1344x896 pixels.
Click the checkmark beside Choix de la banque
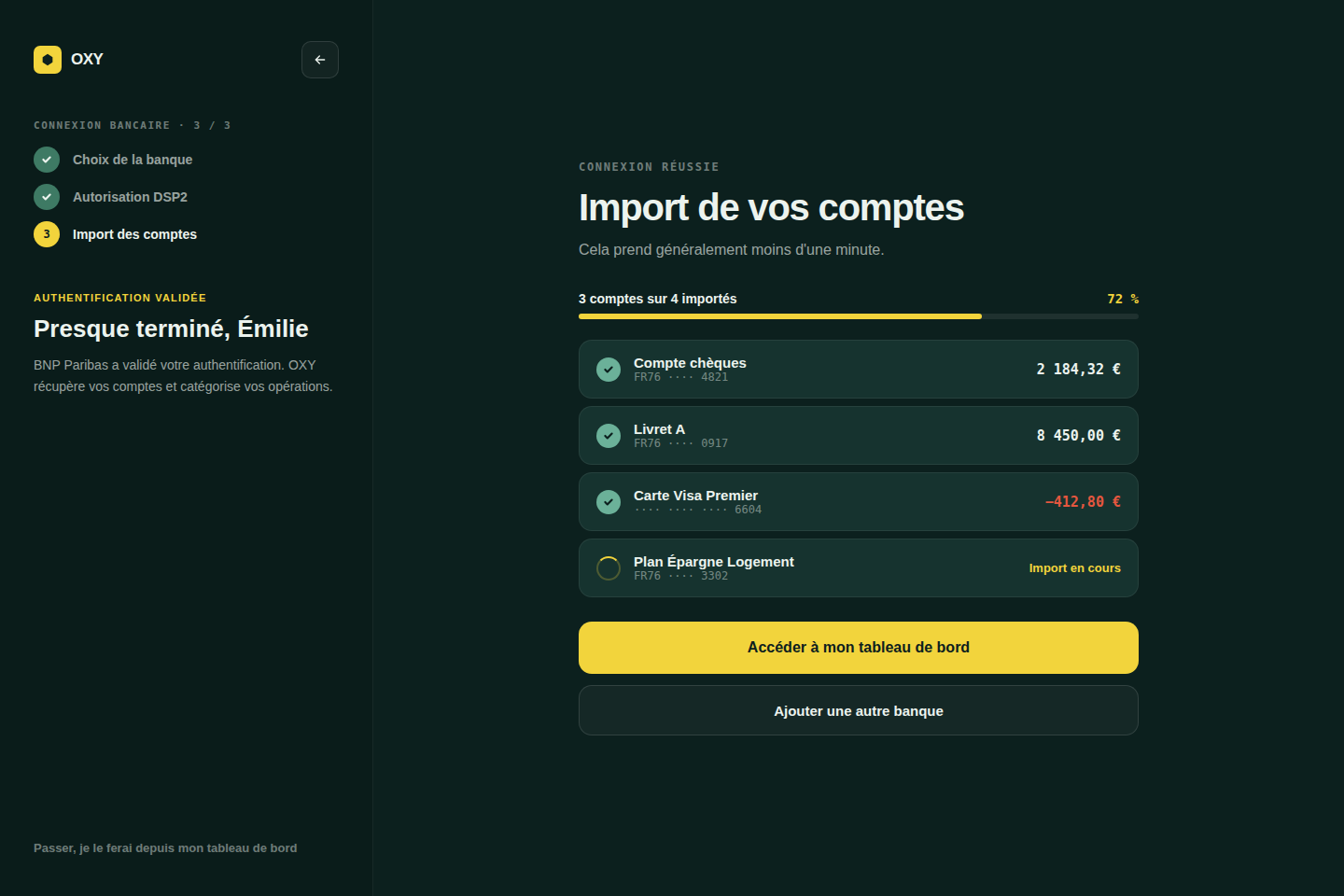(47, 160)
